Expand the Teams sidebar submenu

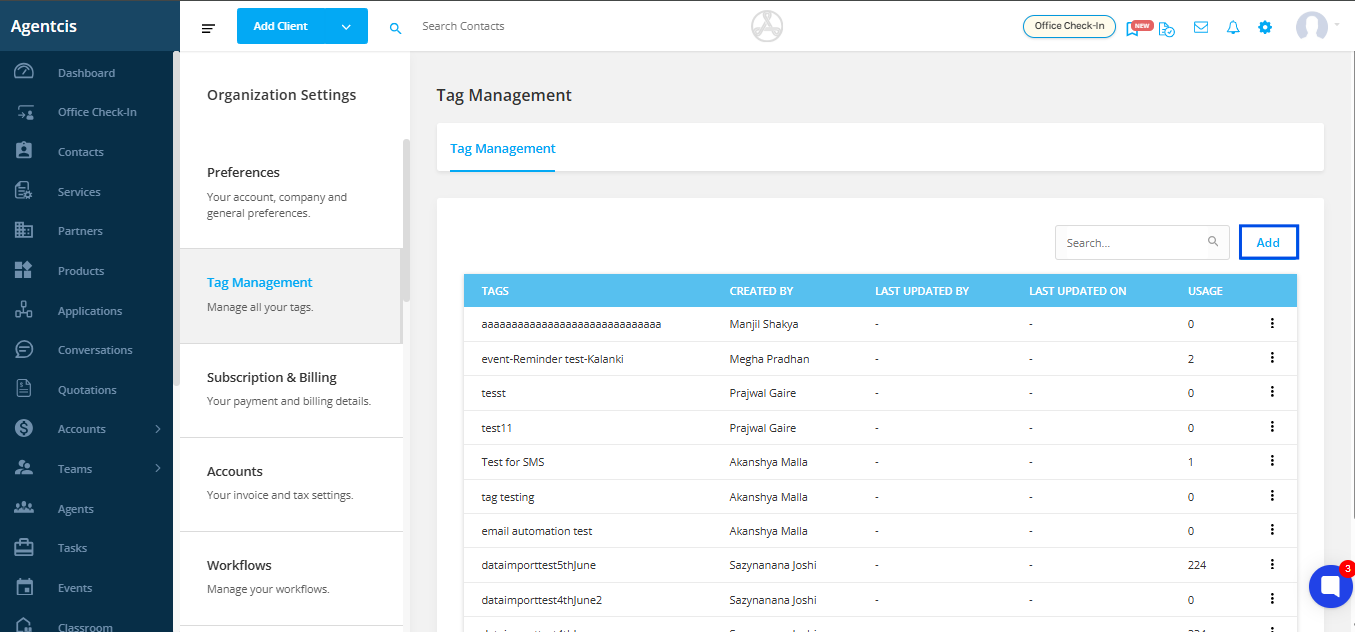click(158, 469)
